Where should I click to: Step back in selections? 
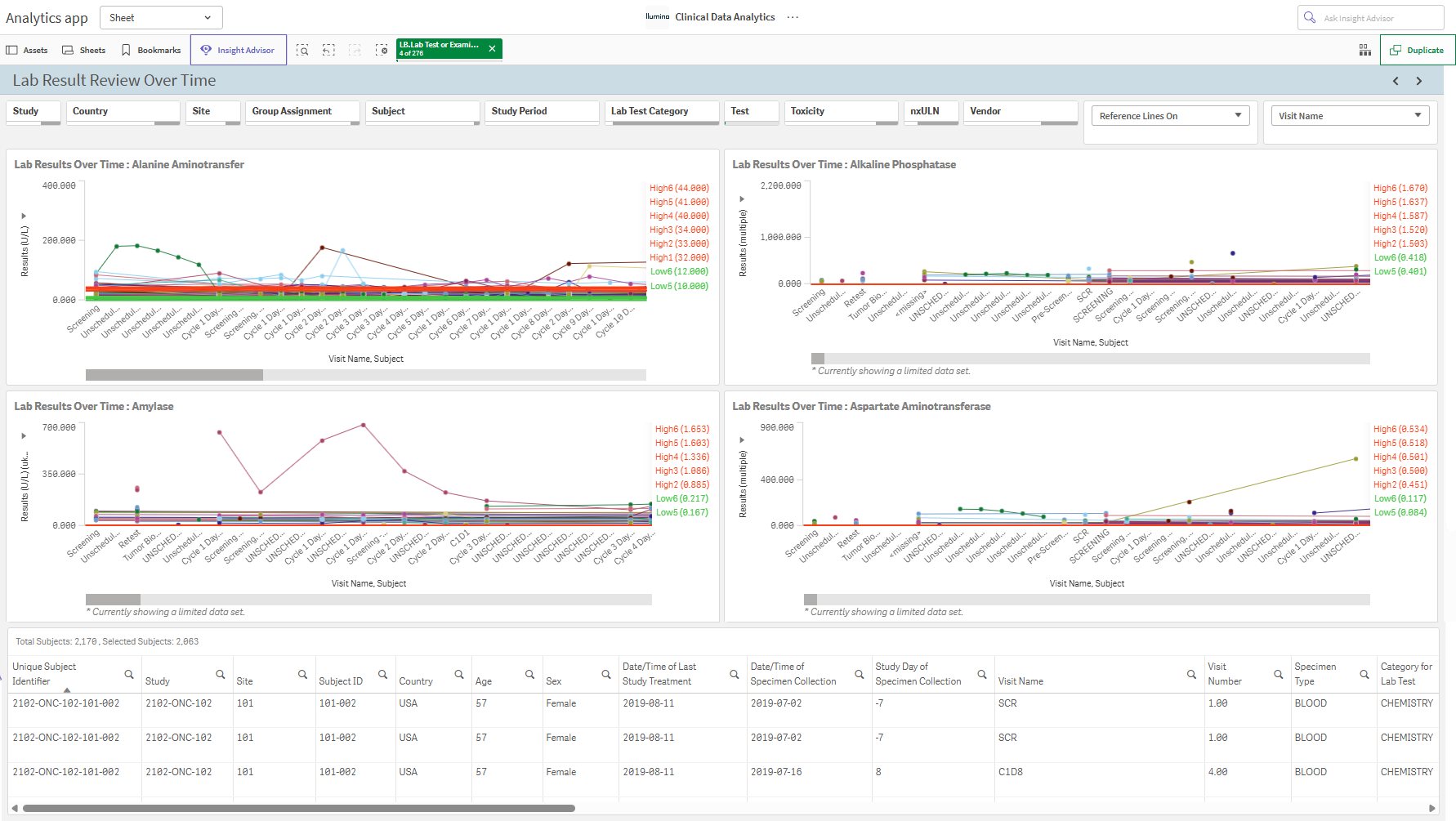[328, 50]
